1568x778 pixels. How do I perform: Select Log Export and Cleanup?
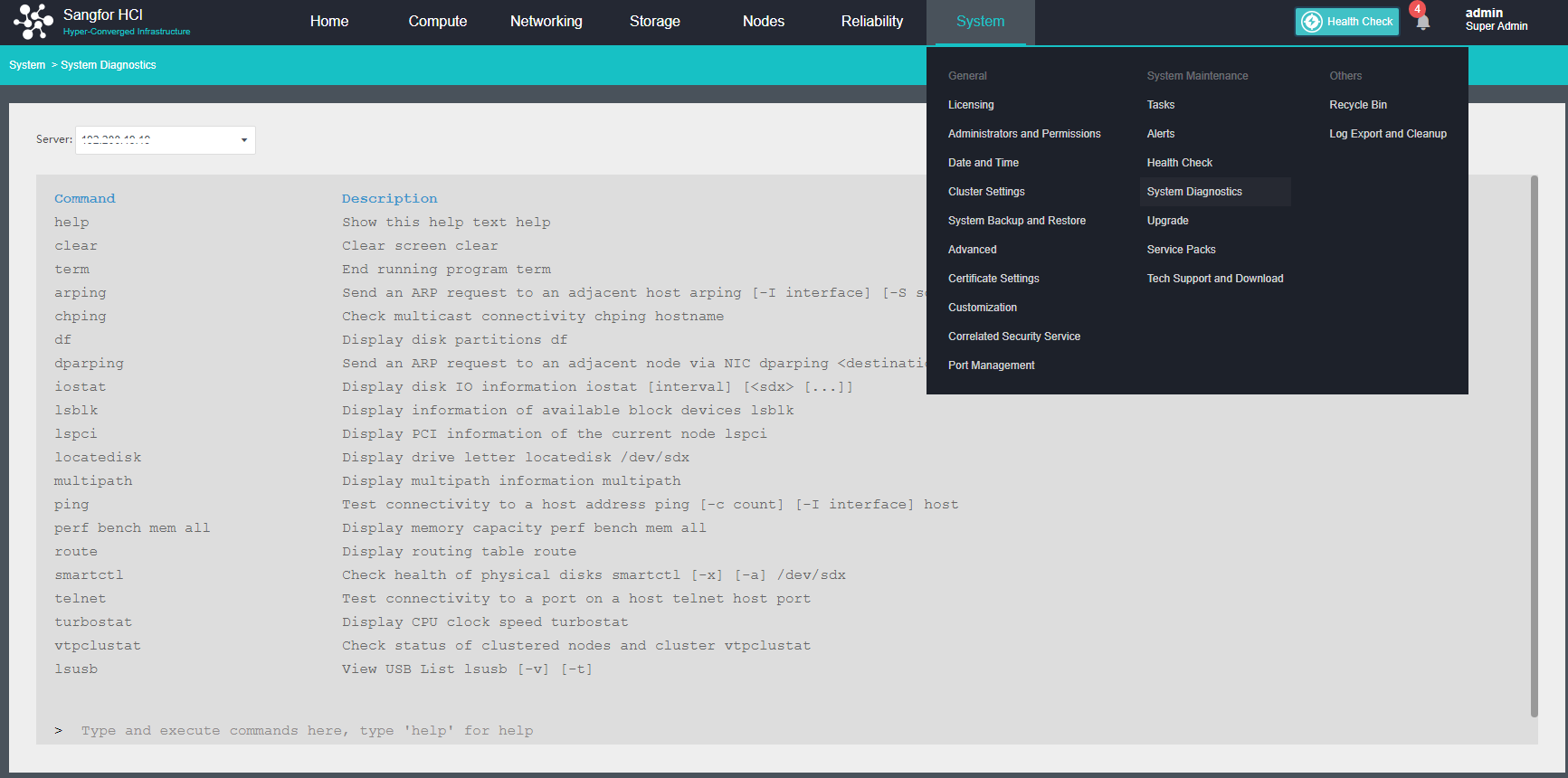tap(1387, 134)
